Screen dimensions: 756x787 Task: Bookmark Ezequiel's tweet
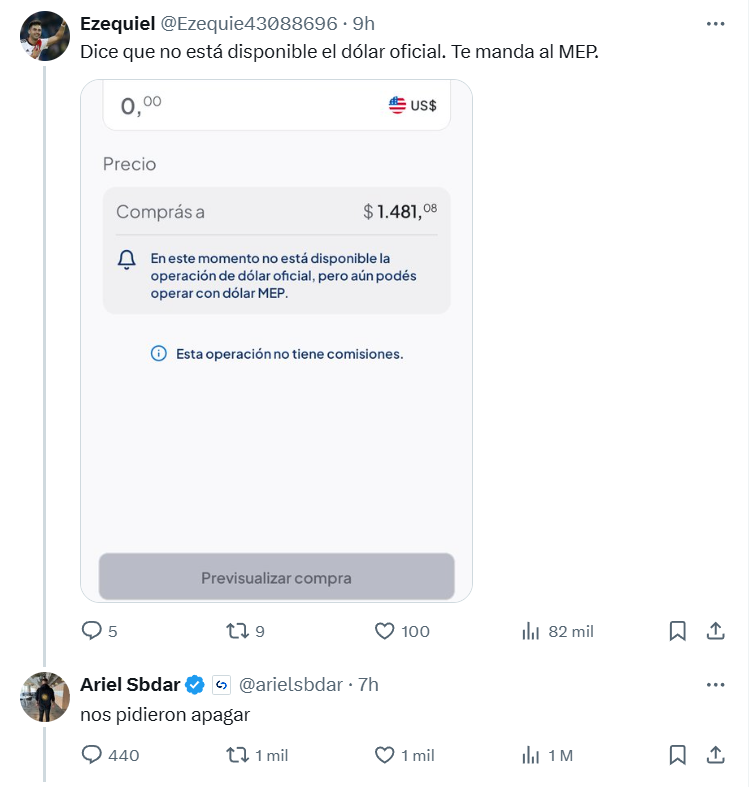coord(677,631)
